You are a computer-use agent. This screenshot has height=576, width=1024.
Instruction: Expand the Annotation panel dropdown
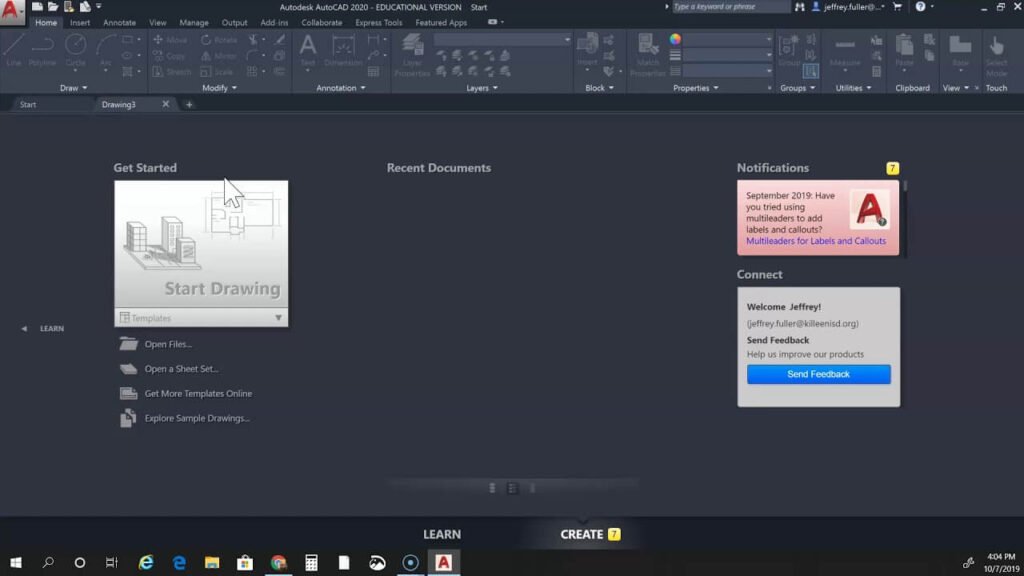point(341,88)
